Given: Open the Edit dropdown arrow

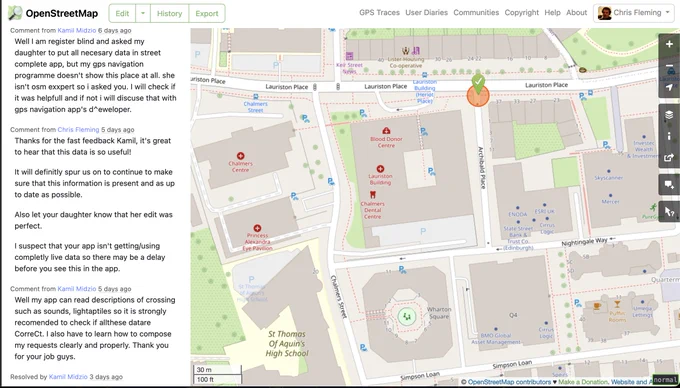Looking at the screenshot, I should click(143, 13).
